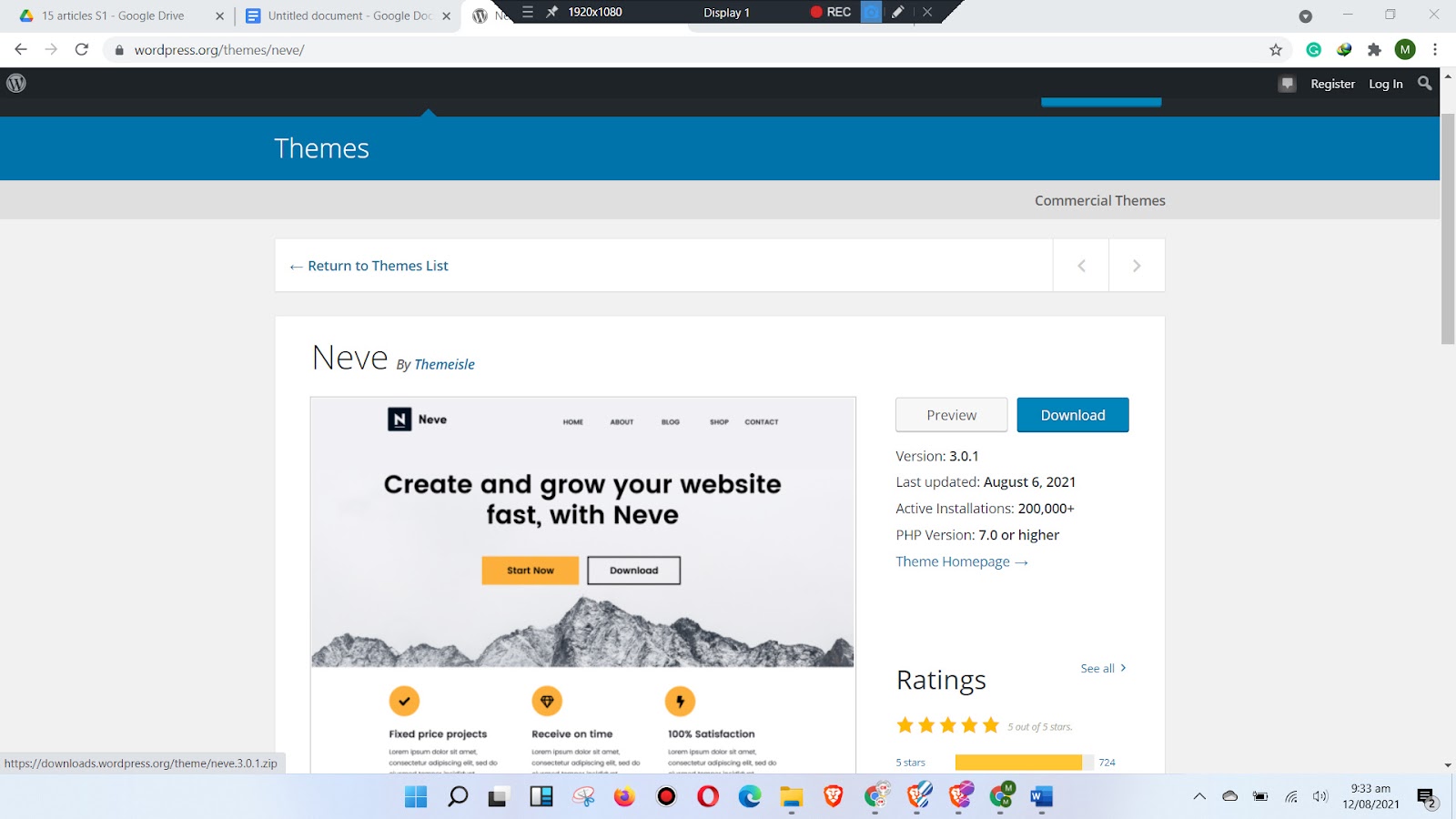1456x819 pixels.
Task: Show hidden tray icons chevron
Action: 1199,796
